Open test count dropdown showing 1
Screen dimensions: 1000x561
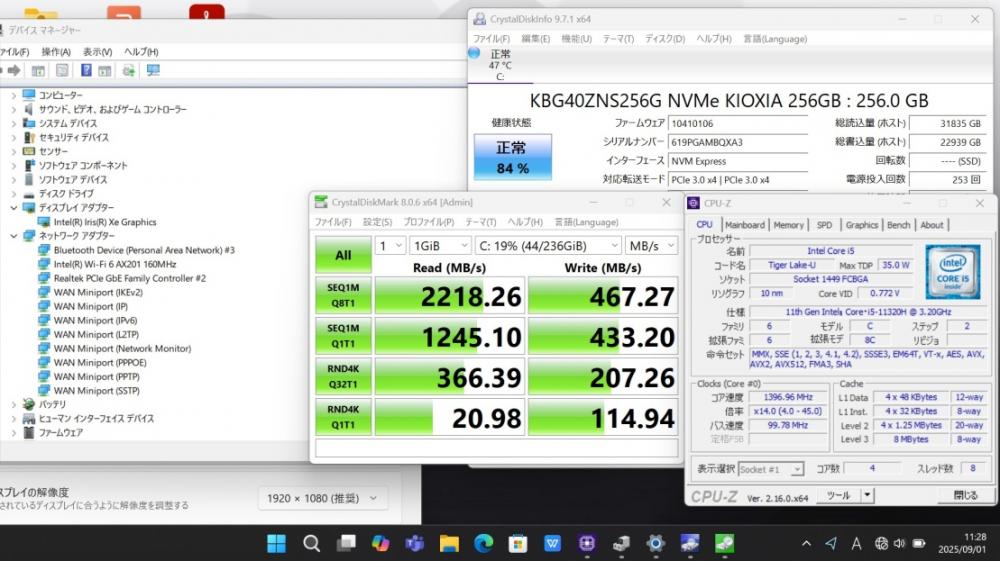(390, 245)
